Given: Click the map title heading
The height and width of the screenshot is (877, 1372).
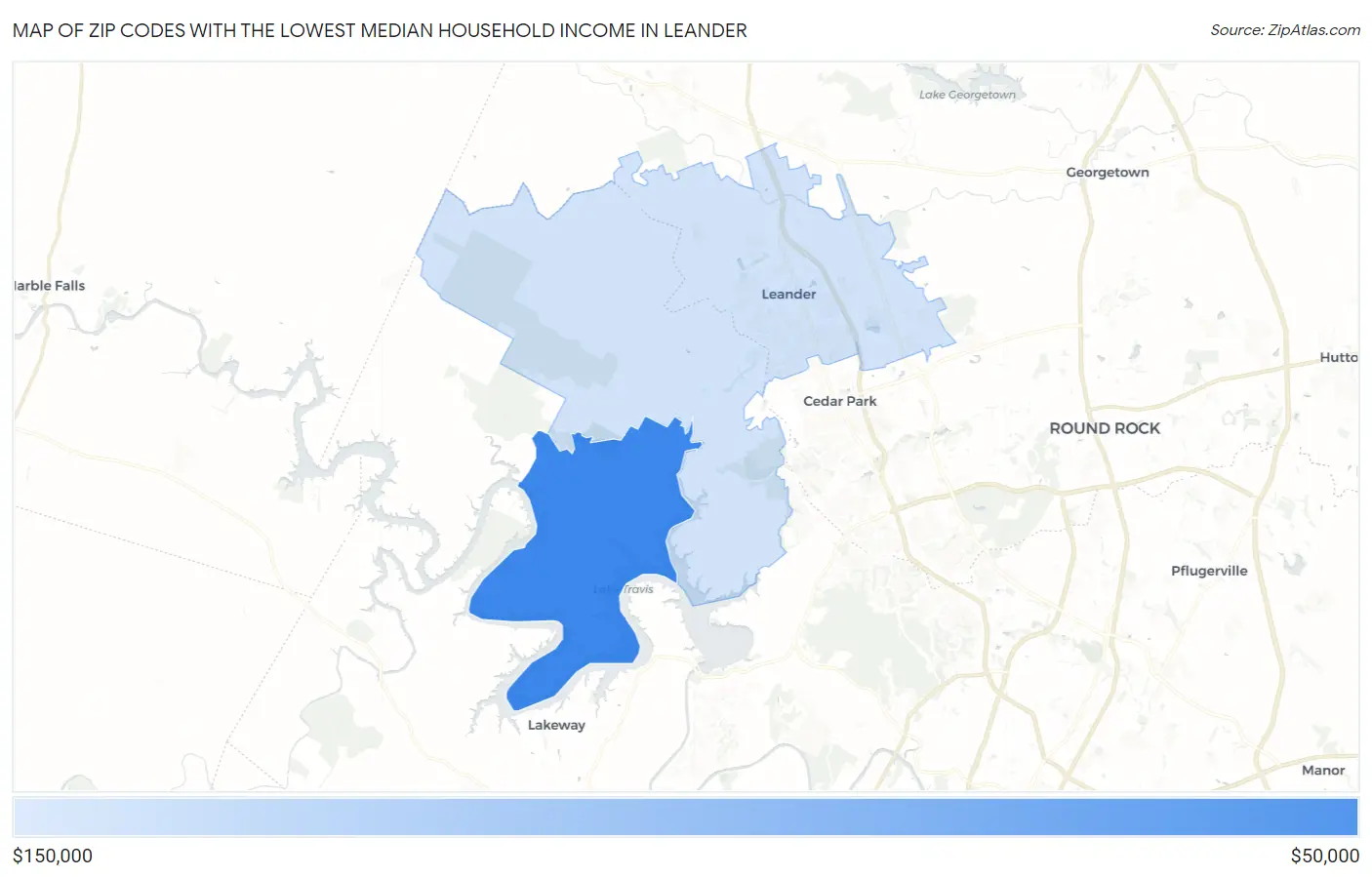Looking at the screenshot, I should [380, 30].
